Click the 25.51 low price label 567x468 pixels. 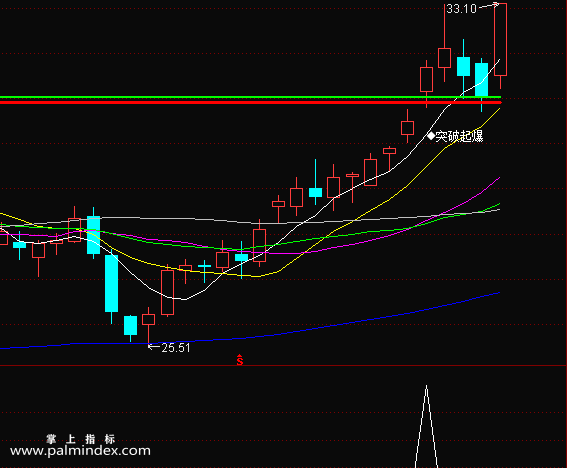[x=176, y=348]
